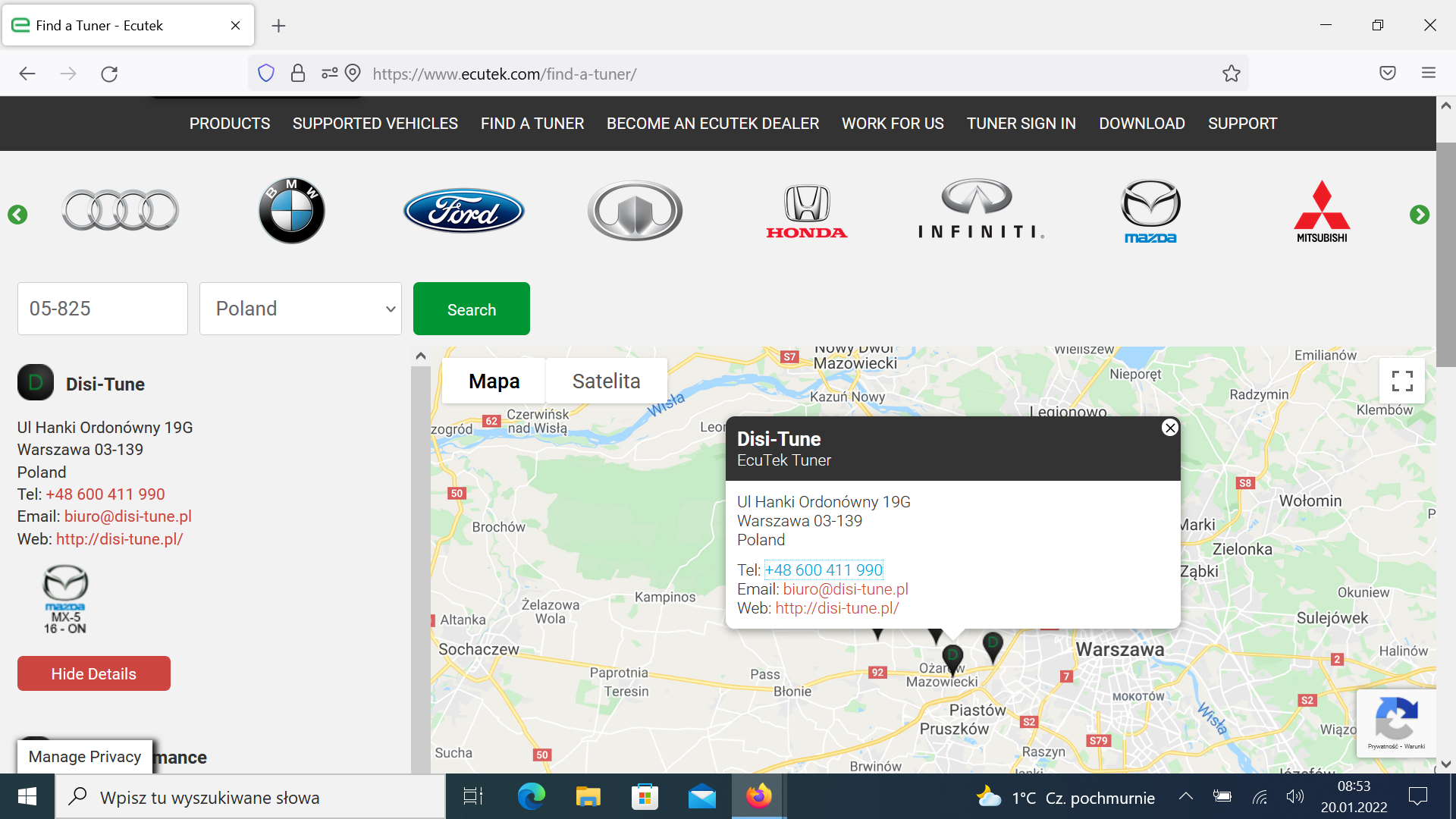Go back to the previous page

(27, 74)
